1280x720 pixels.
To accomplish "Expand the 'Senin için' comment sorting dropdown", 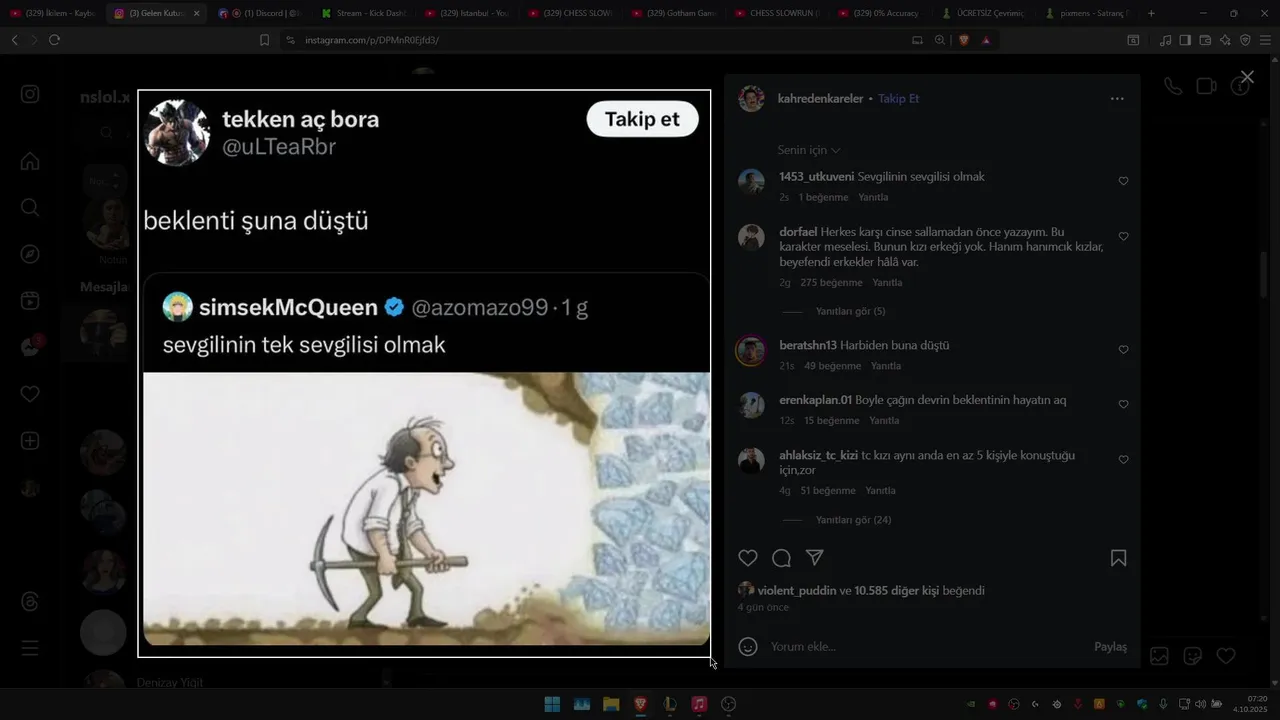I will 809,150.
